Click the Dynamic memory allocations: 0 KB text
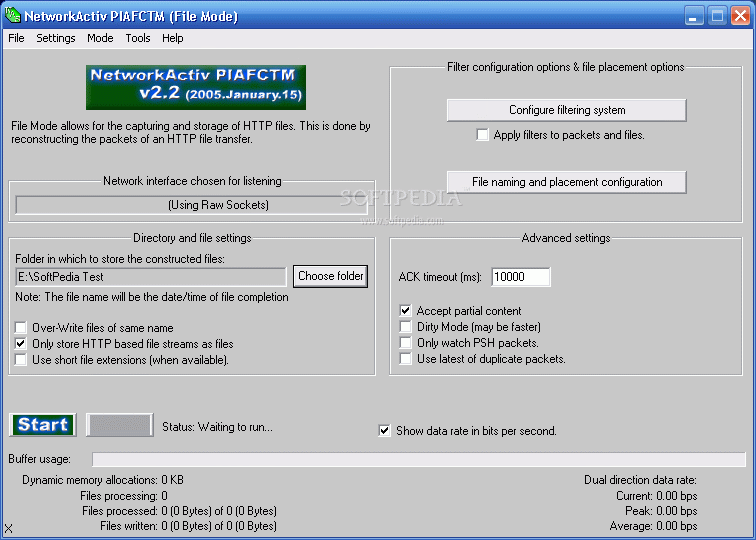 coord(103,480)
